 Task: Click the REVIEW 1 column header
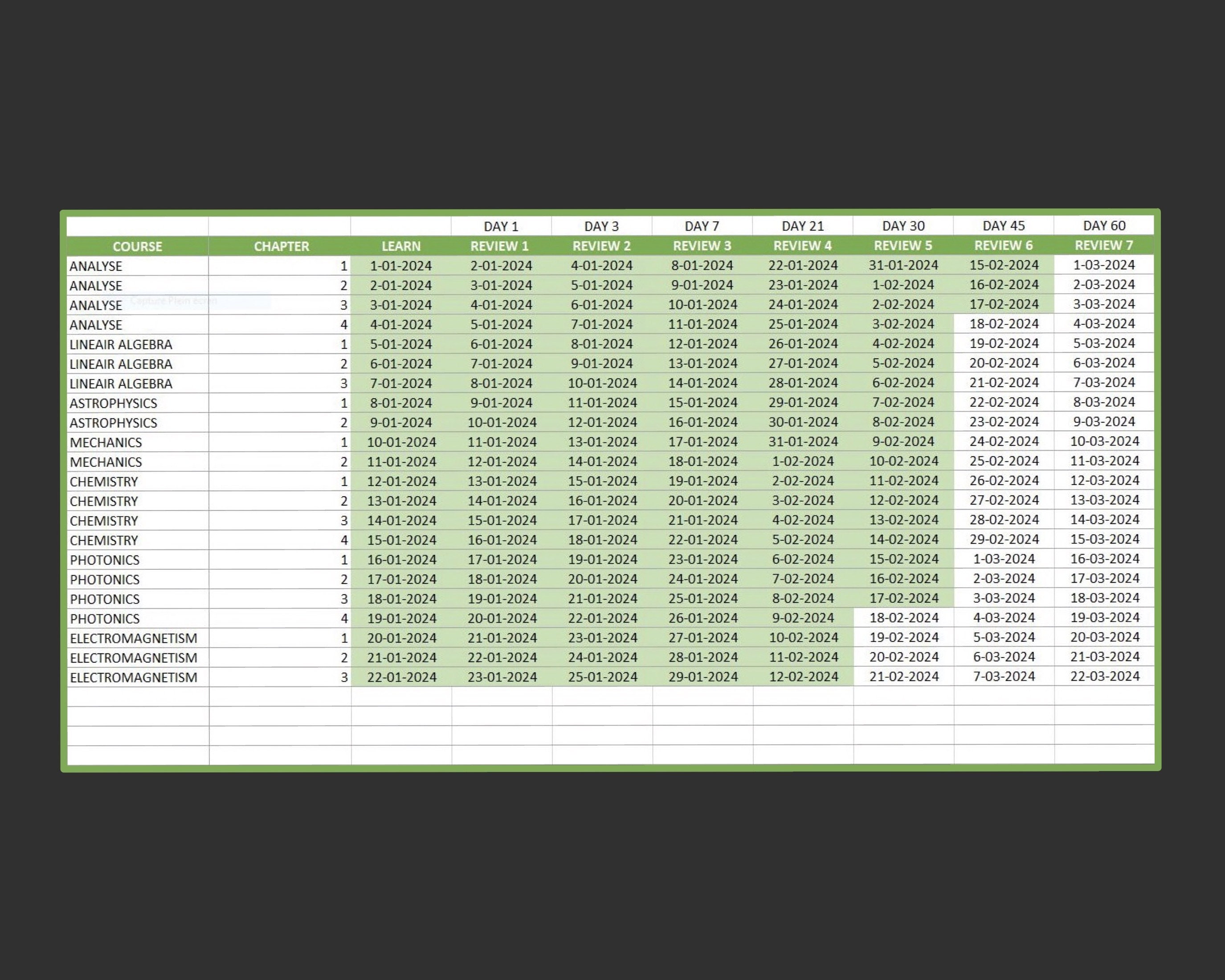coord(501,246)
